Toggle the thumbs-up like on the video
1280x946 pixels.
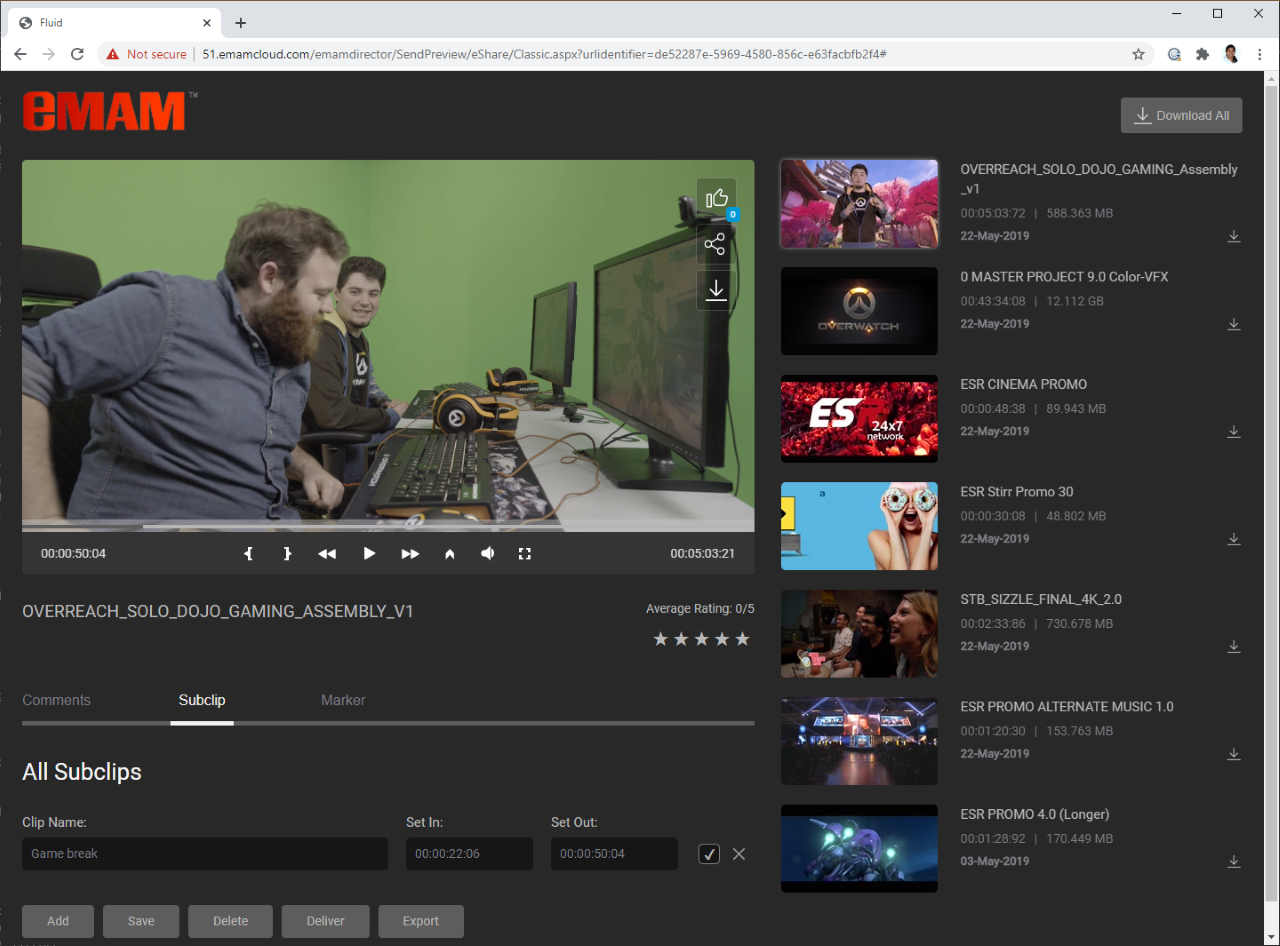(x=716, y=197)
